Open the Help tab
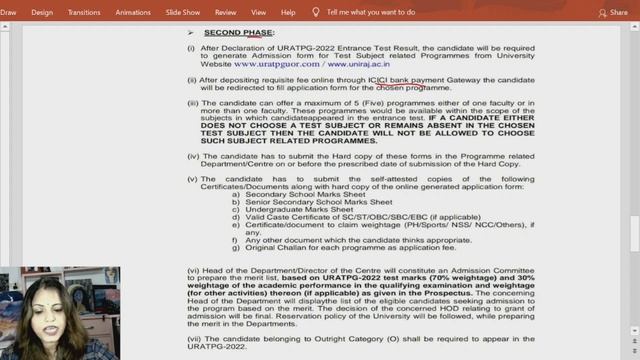The height and width of the screenshot is (360, 640). click(x=288, y=12)
